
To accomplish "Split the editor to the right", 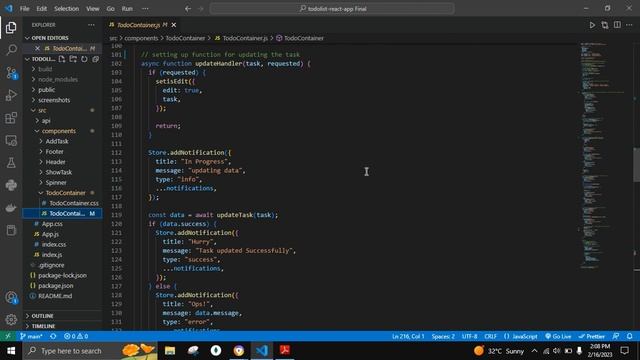I will click(617, 25).
